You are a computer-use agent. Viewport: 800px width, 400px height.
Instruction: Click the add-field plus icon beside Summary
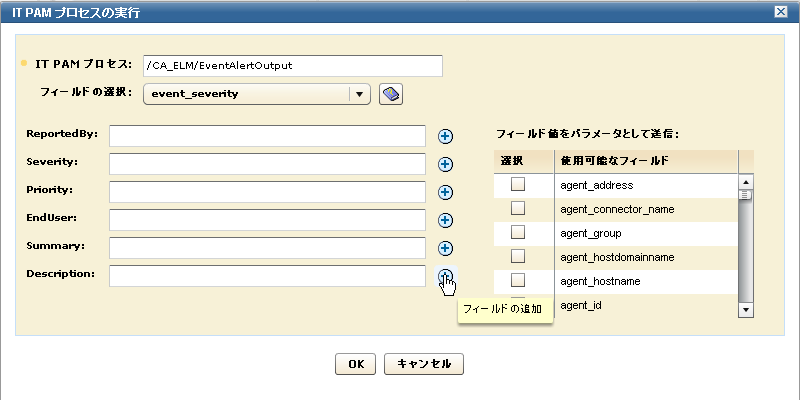click(446, 248)
